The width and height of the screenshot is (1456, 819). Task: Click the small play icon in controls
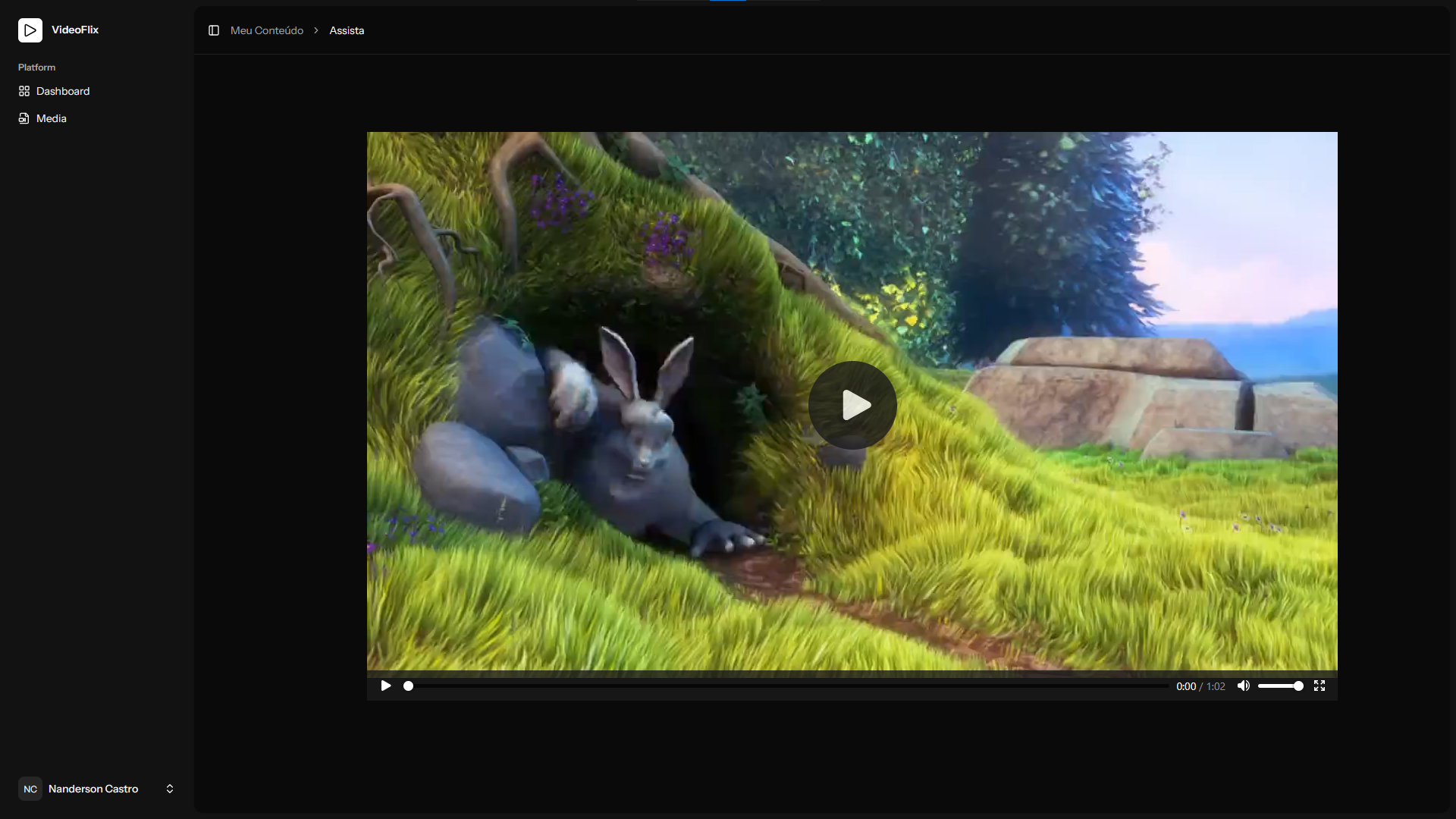(x=386, y=686)
